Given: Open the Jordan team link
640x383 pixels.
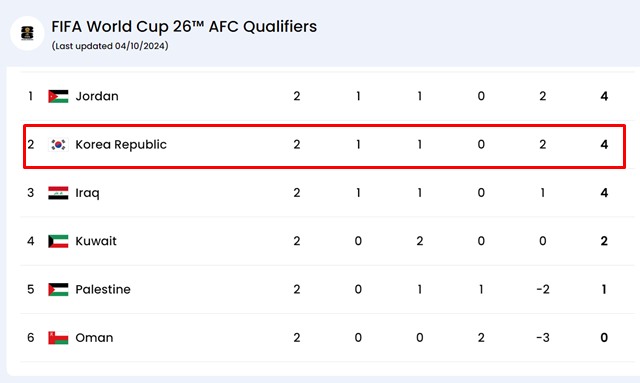Looking at the screenshot, I should 97,96.
